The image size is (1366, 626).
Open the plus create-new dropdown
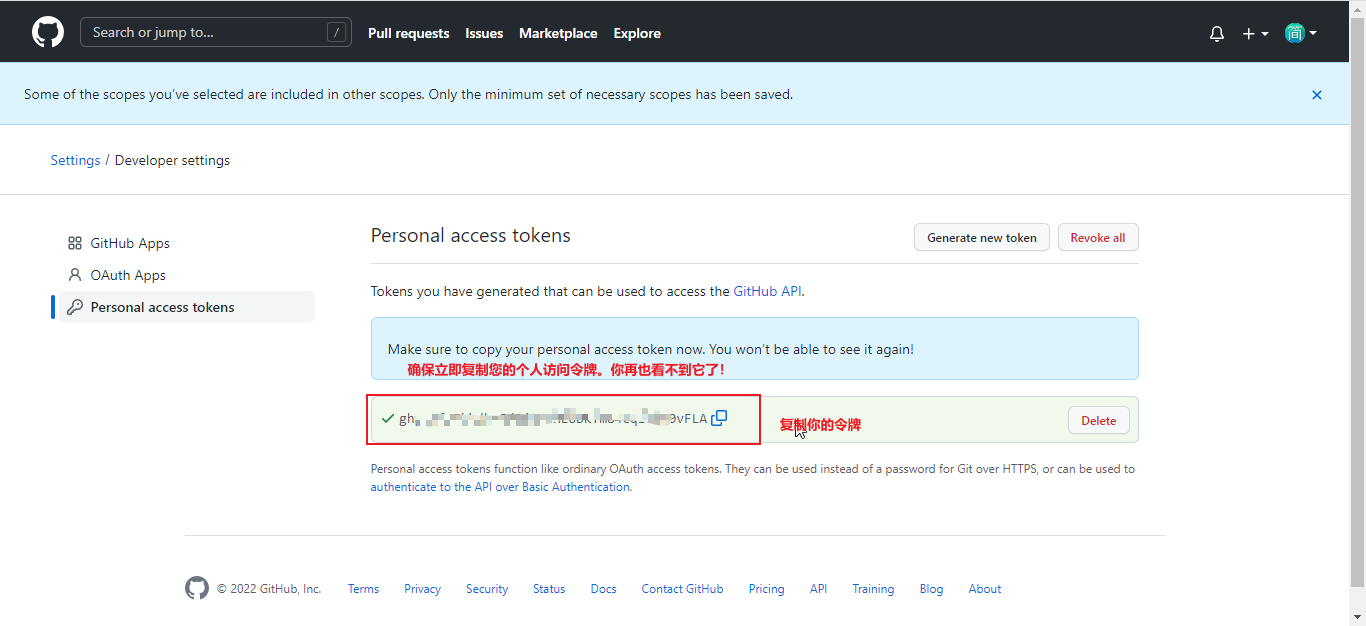pyautogui.click(x=1255, y=33)
